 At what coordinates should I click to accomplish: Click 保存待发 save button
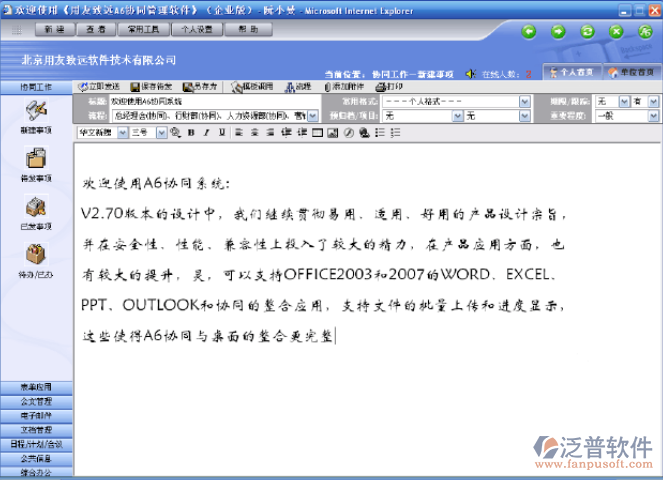tap(151, 87)
